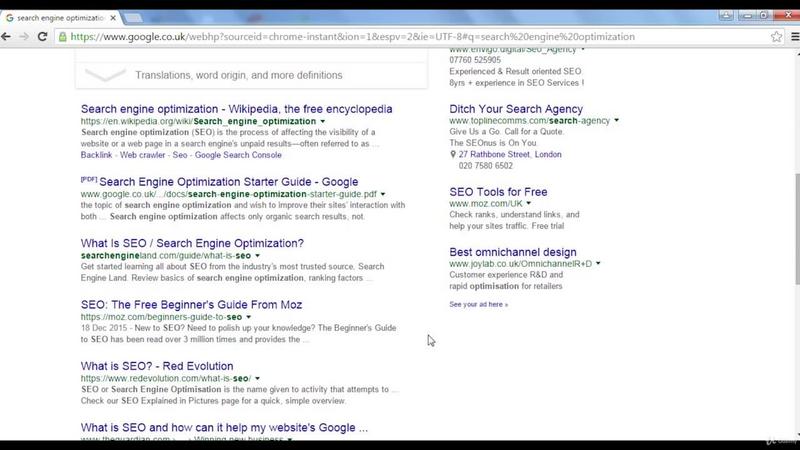The width and height of the screenshot is (800, 450).
Task: Click the phone number 07760 525905
Action: click(475, 60)
